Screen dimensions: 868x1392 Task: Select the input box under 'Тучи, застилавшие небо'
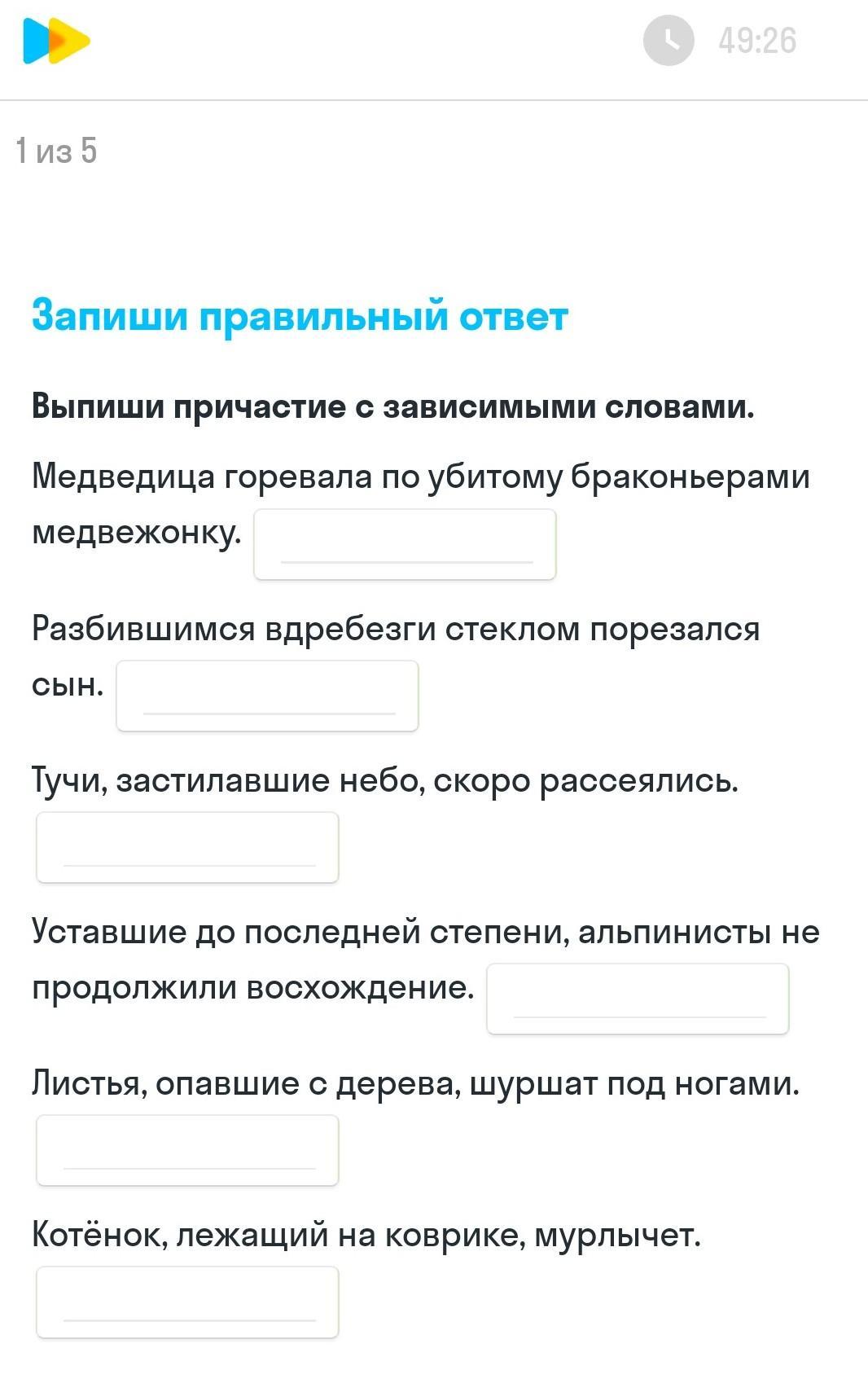click(187, 847)
